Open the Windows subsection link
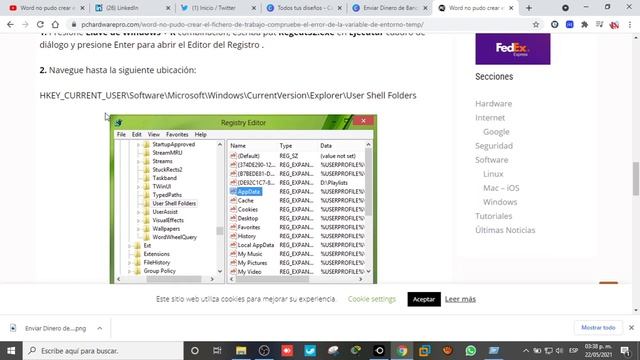The image size is (640, 360). tap(500, 202)
